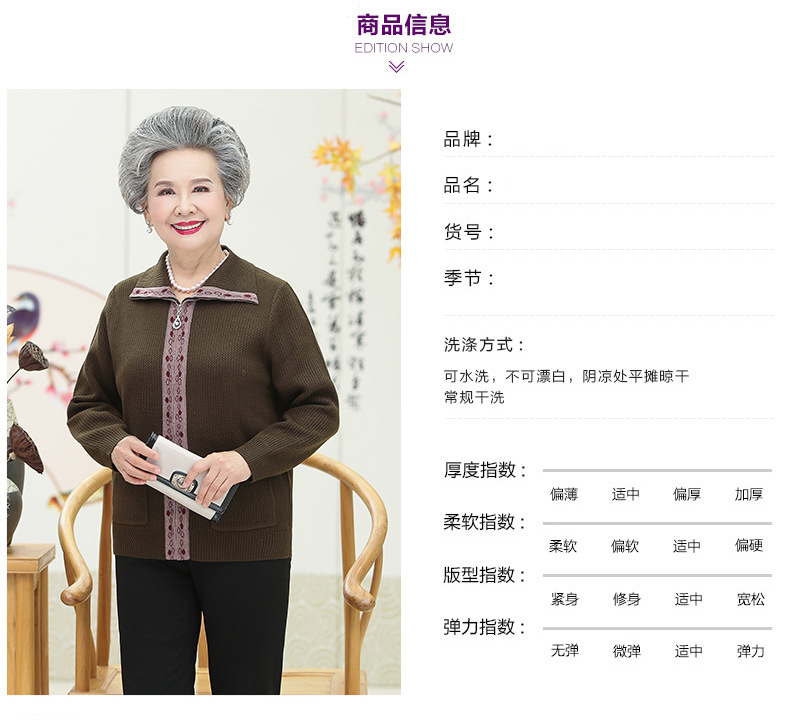790x720 pixels.
Task: Click the 洗涤方式 washing instructions text
Action: click(x=566, y=386)
